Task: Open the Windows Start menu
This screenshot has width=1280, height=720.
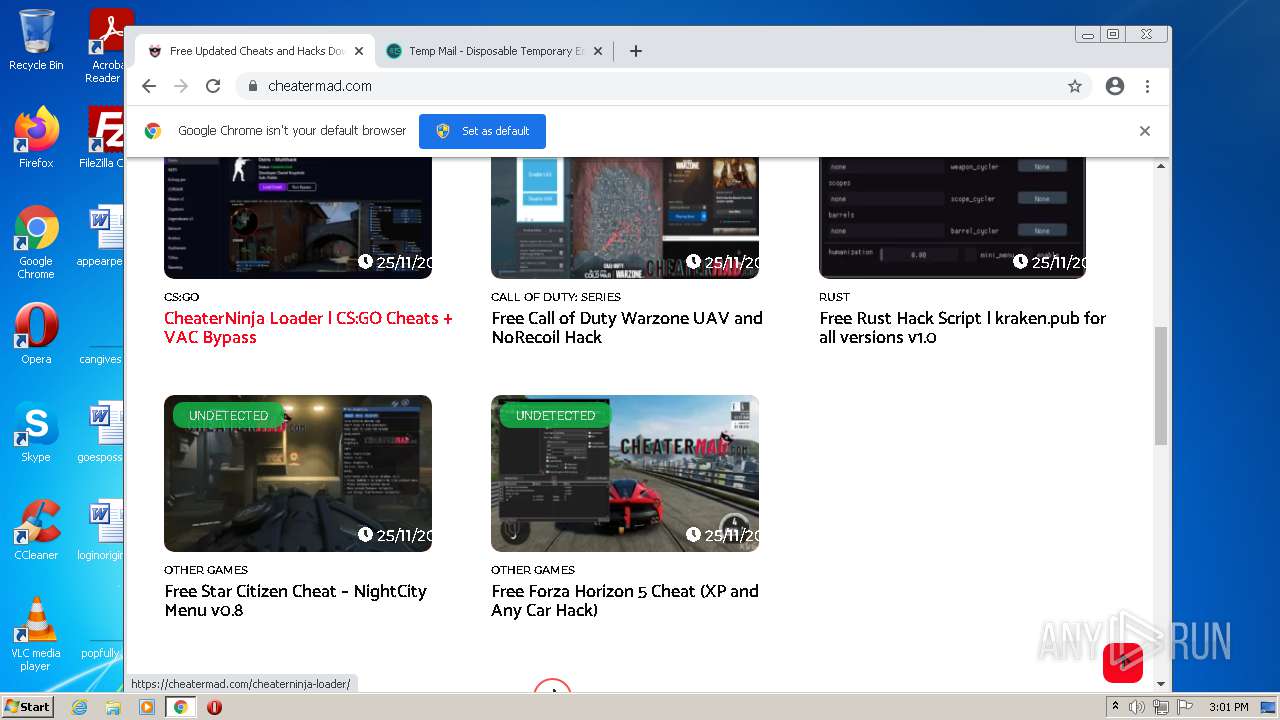Action: [27, 707]
